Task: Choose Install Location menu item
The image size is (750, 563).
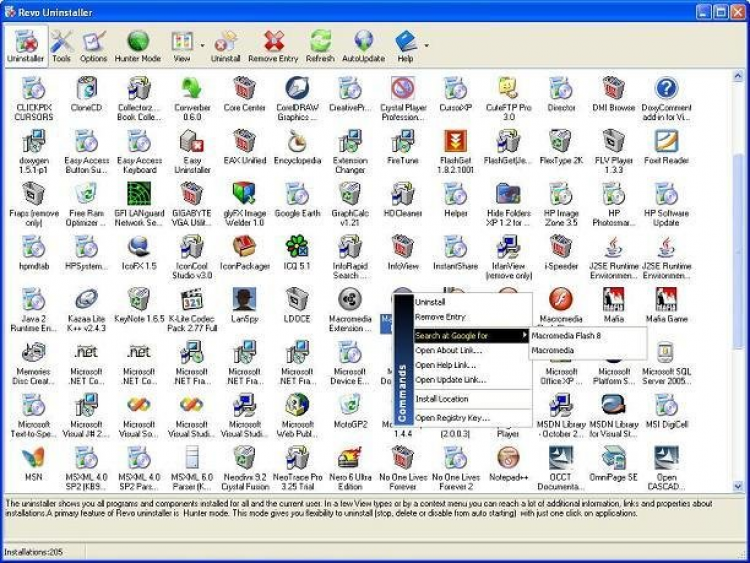Action: click(x=473, y=399)
